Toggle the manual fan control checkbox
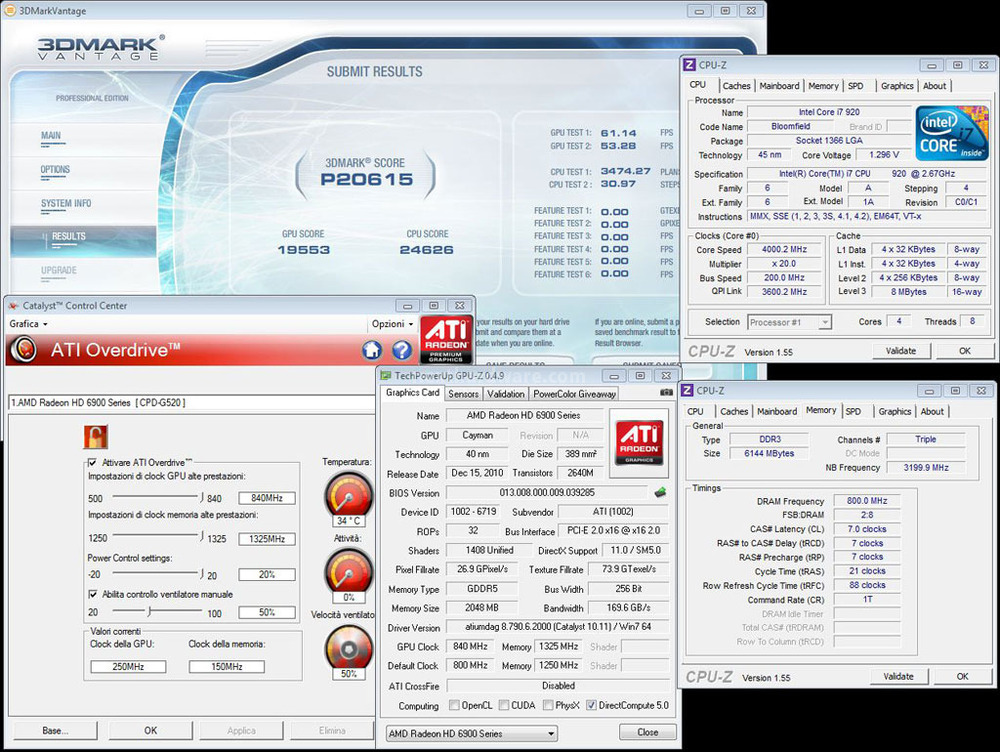 click(x=92, y=594)
